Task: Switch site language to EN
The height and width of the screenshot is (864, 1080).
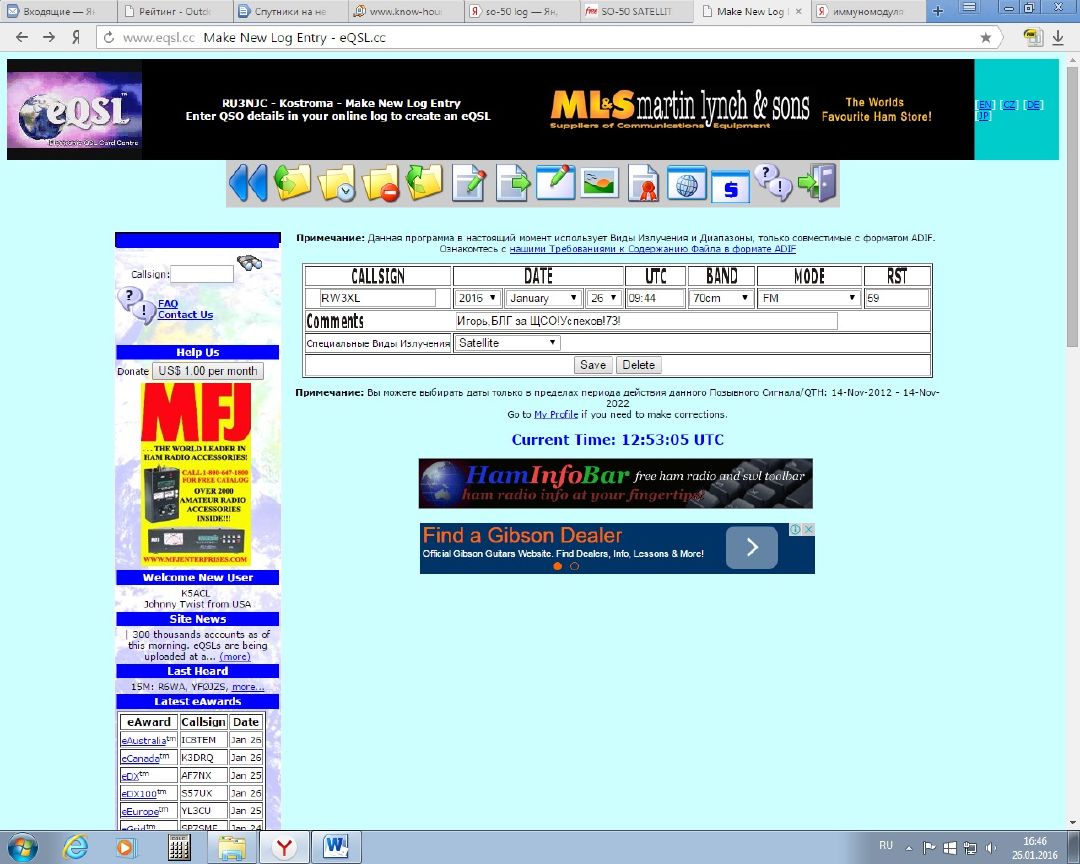Action: [985, 105]
